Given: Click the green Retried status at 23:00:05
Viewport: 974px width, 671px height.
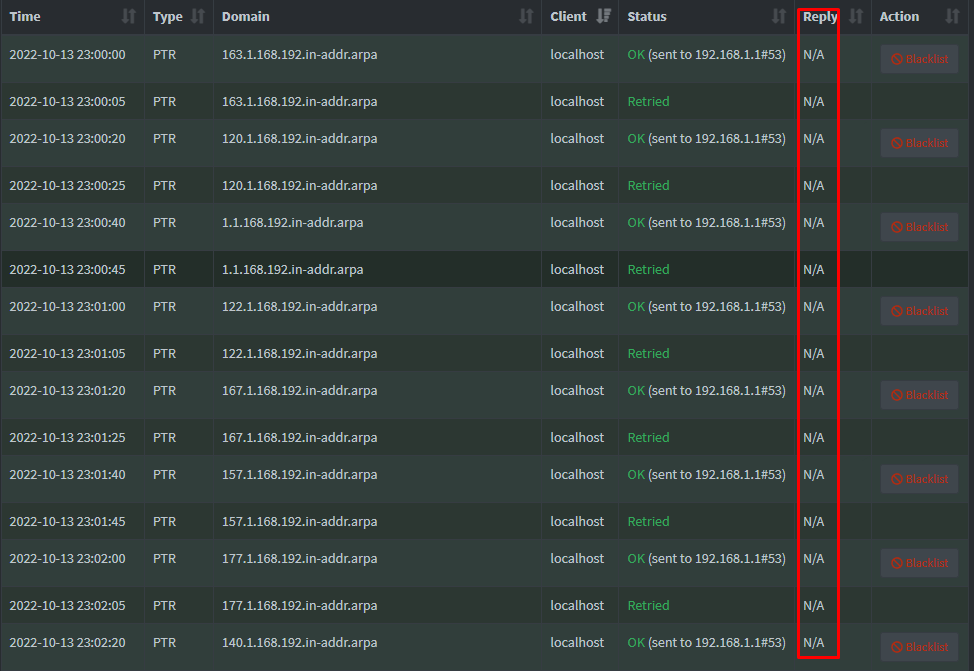Looking at the screenshot, I should pos(650,101).
